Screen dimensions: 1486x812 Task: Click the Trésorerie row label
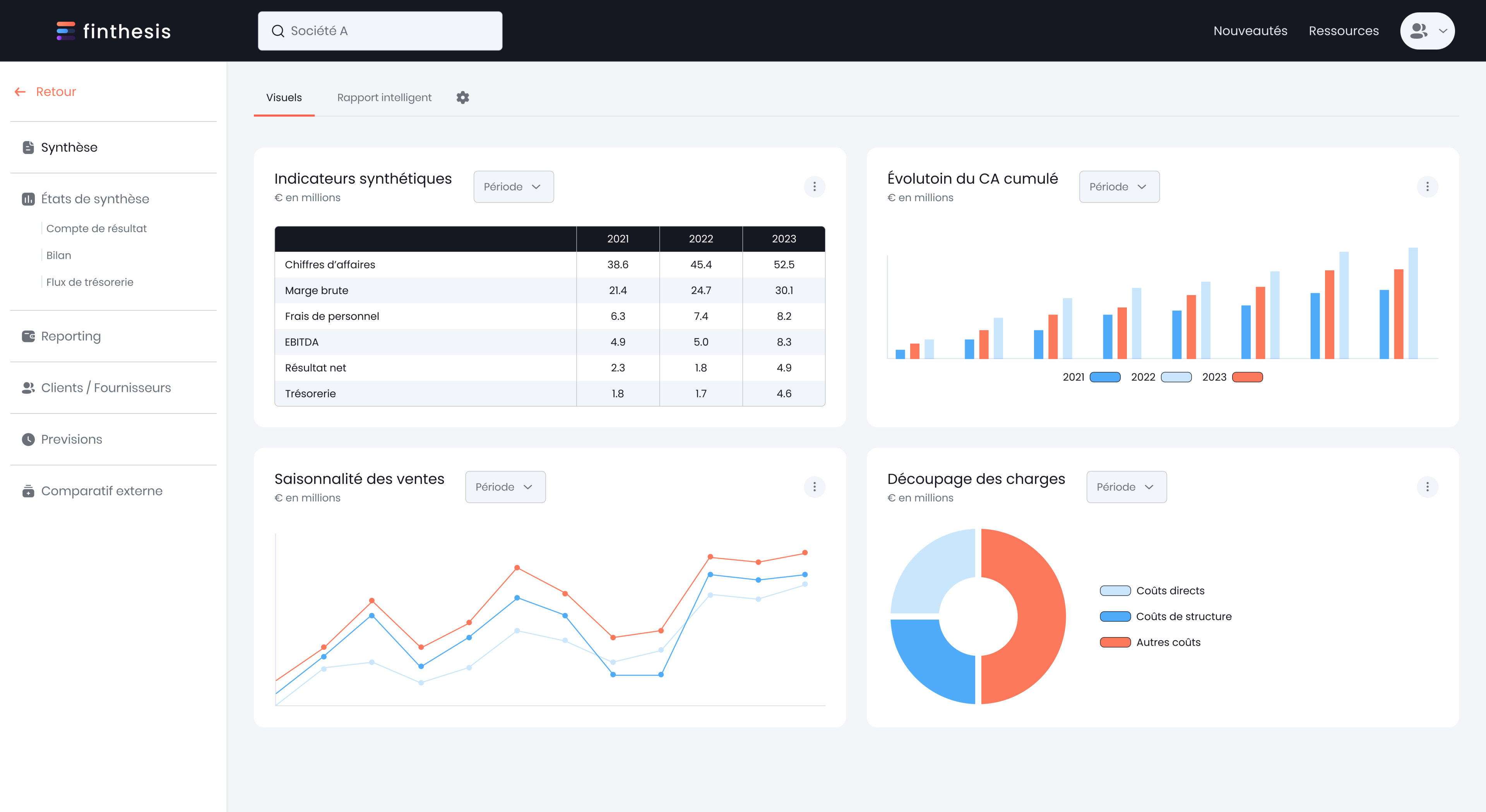tap(310, 394)
